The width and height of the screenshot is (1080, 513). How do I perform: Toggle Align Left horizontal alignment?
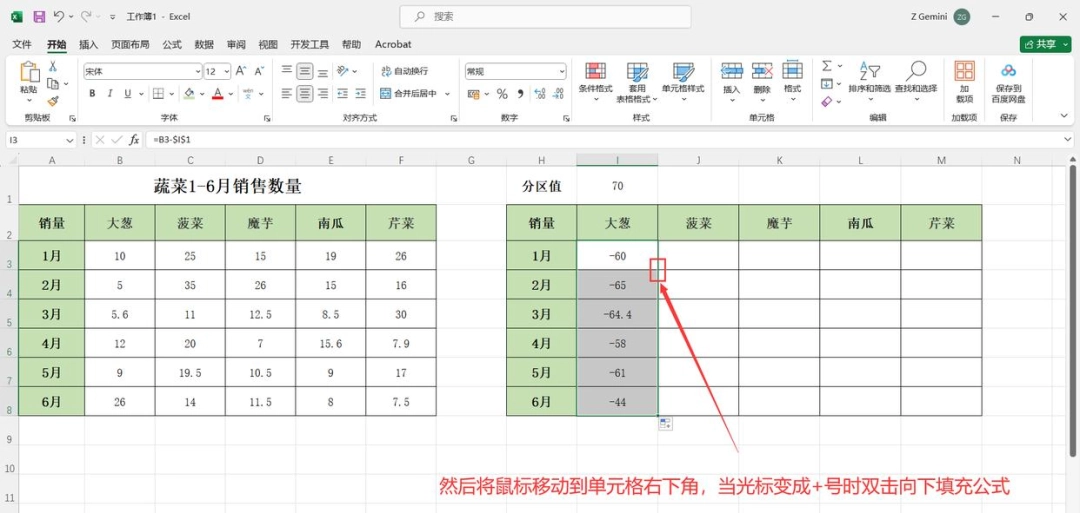click(287, 94)
